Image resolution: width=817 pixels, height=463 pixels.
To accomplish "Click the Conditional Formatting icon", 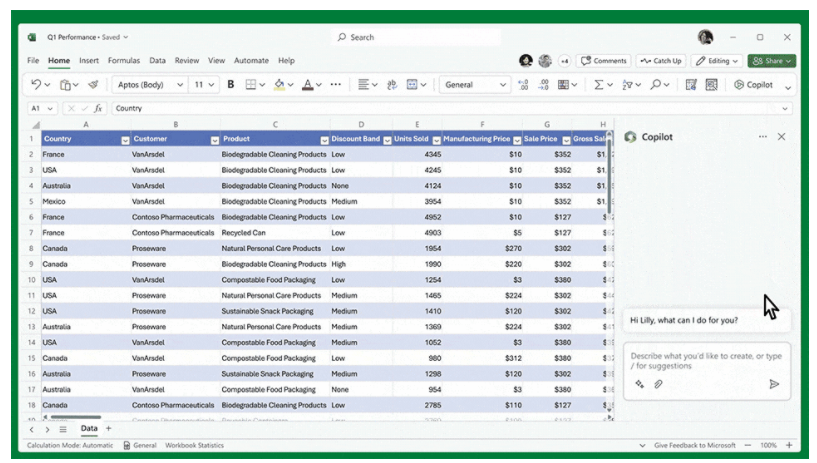I will coord(563,84).
